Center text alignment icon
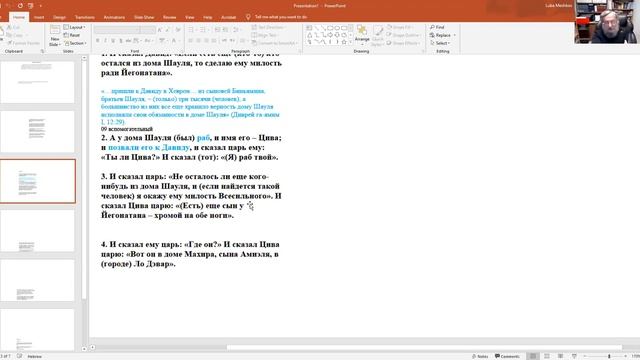640x360 pixels. 198,40
